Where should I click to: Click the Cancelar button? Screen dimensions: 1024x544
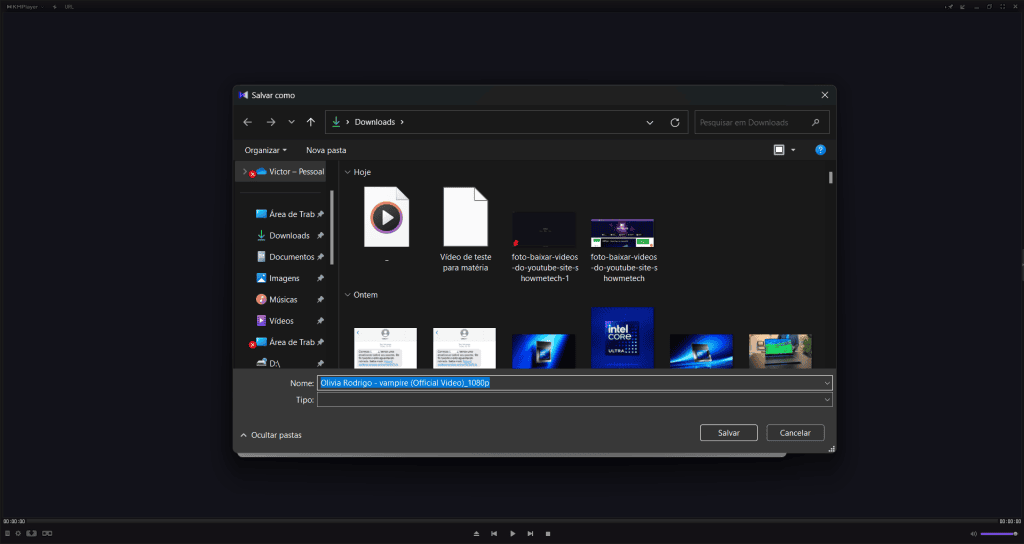coord(795,433)
